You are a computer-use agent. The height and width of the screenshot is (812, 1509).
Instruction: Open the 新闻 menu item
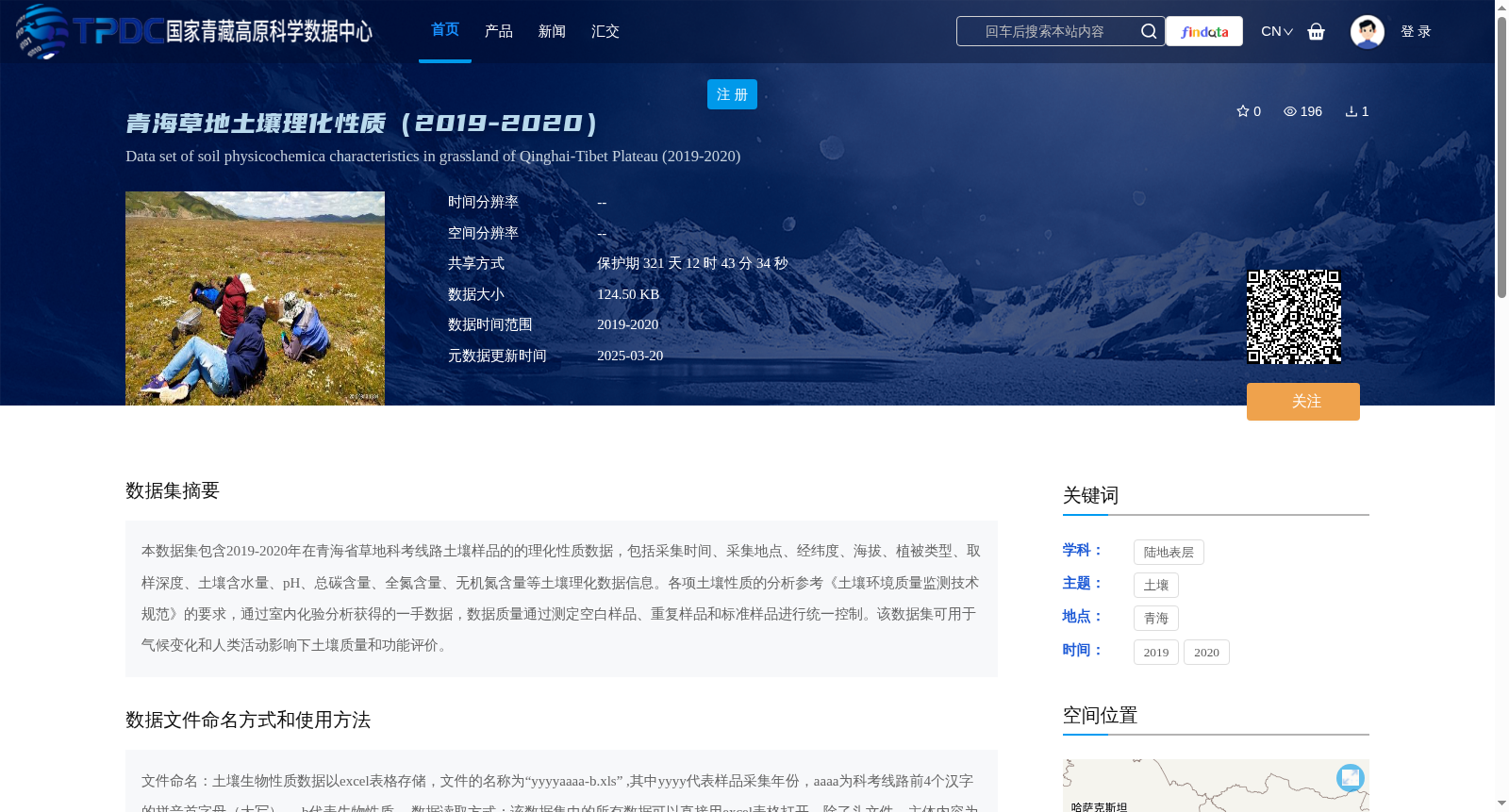(x=552, y=31)
